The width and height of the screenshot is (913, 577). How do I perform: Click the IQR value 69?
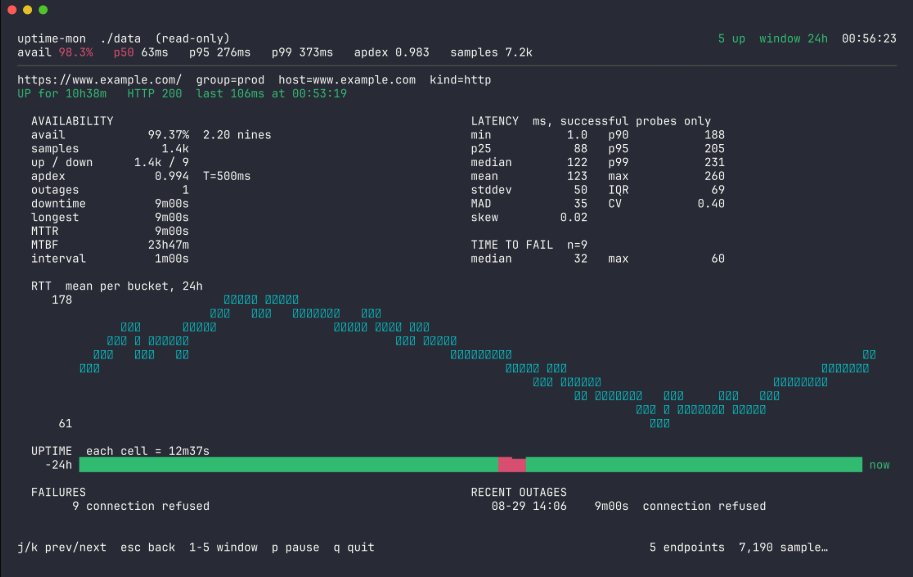pyautogui.click(x=718, y=190)
